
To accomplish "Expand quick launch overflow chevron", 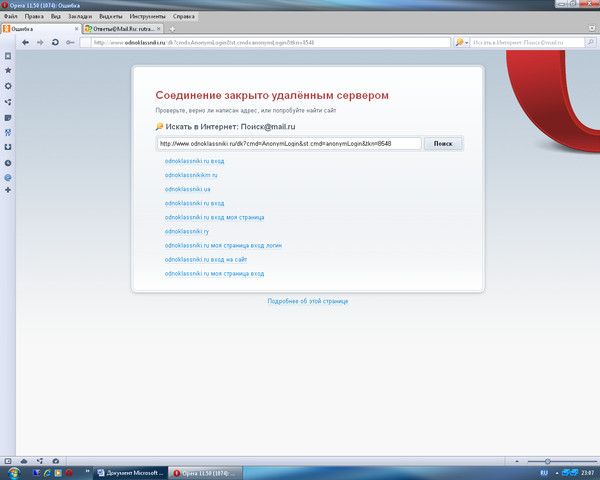I will [87, 471].
